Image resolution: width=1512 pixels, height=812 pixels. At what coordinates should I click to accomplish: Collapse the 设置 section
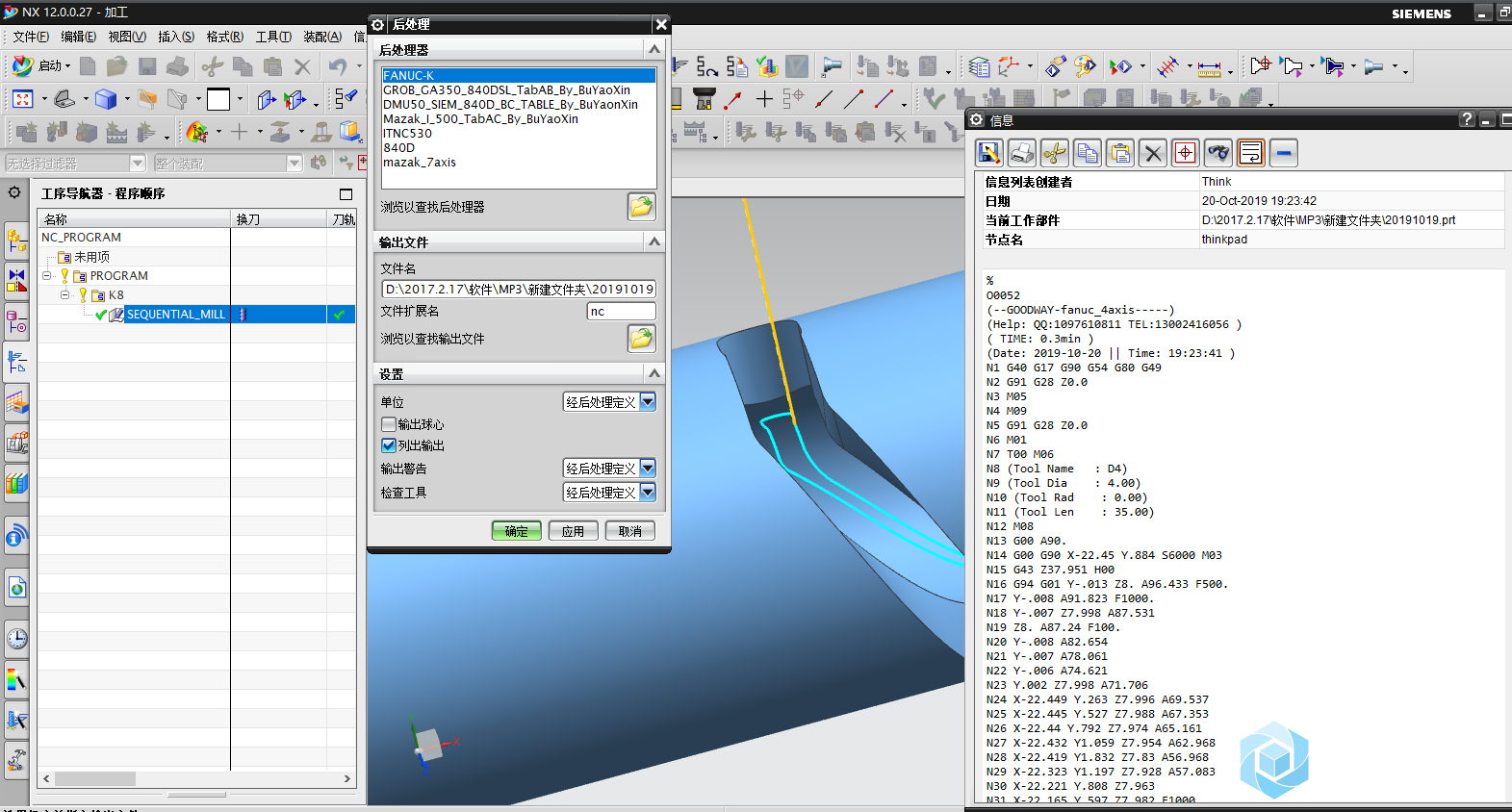[x=654, y=373]
